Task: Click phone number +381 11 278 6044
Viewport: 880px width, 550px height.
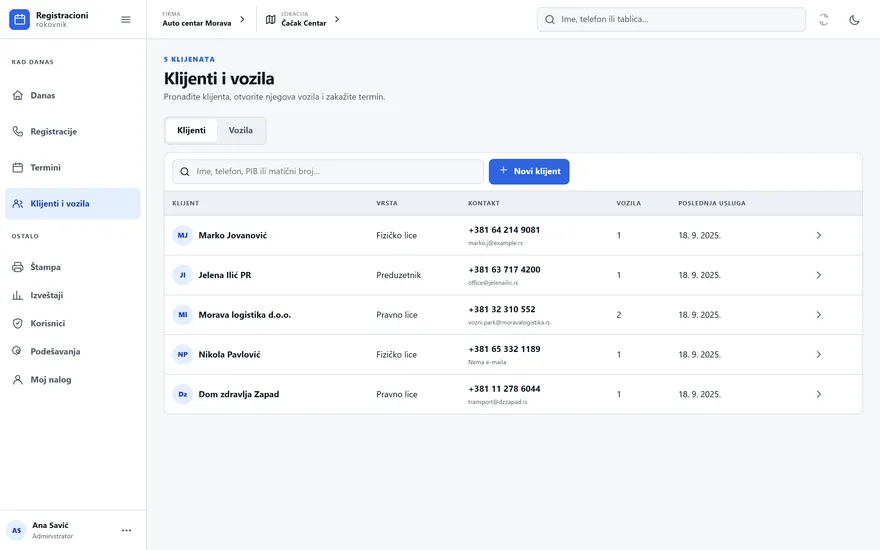Action: 504,389
